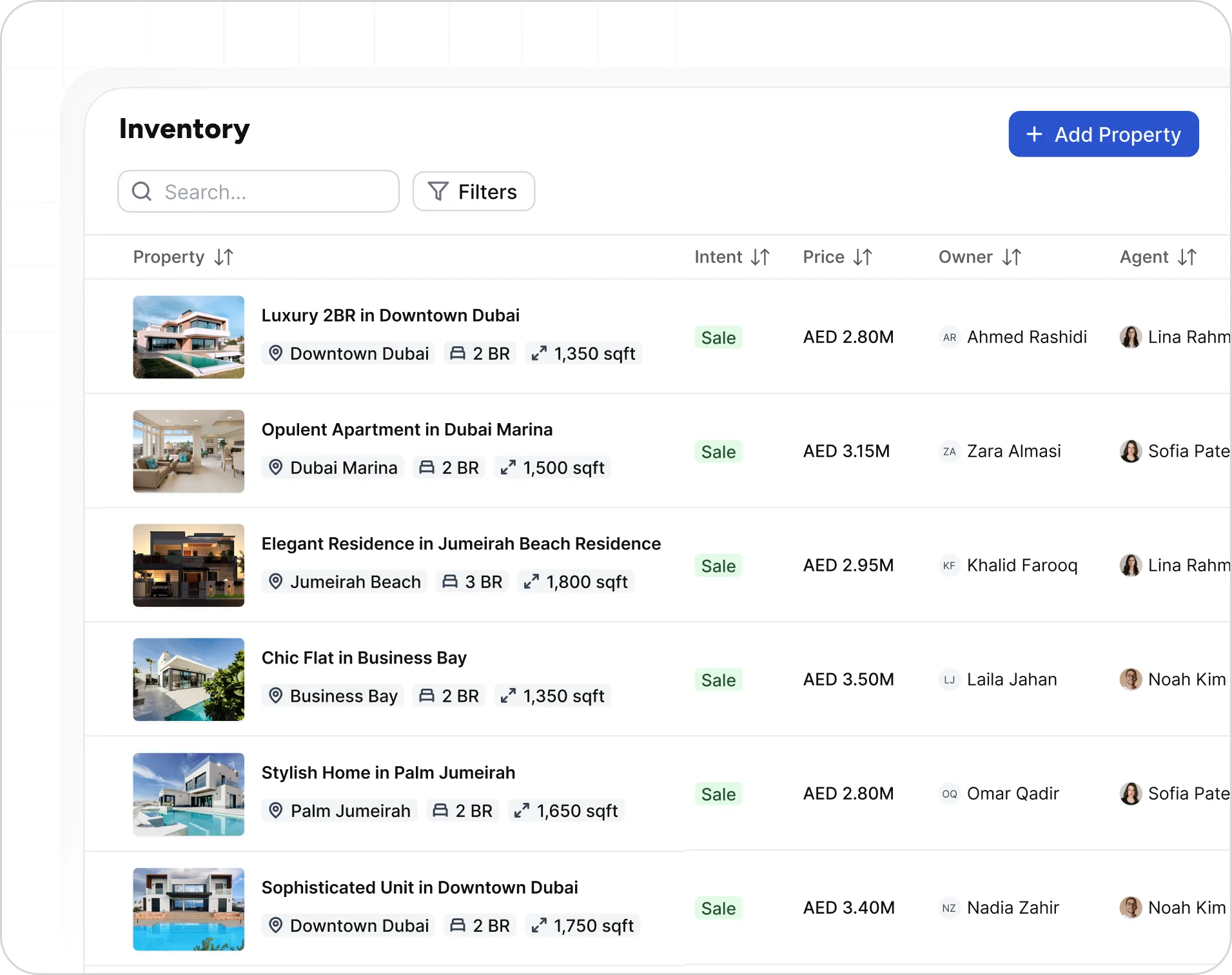Image resolution: width=1232 pixels, height=975 pixels.
Task: Click the 1,750 sqft size tag
Action: click(583, 925)
